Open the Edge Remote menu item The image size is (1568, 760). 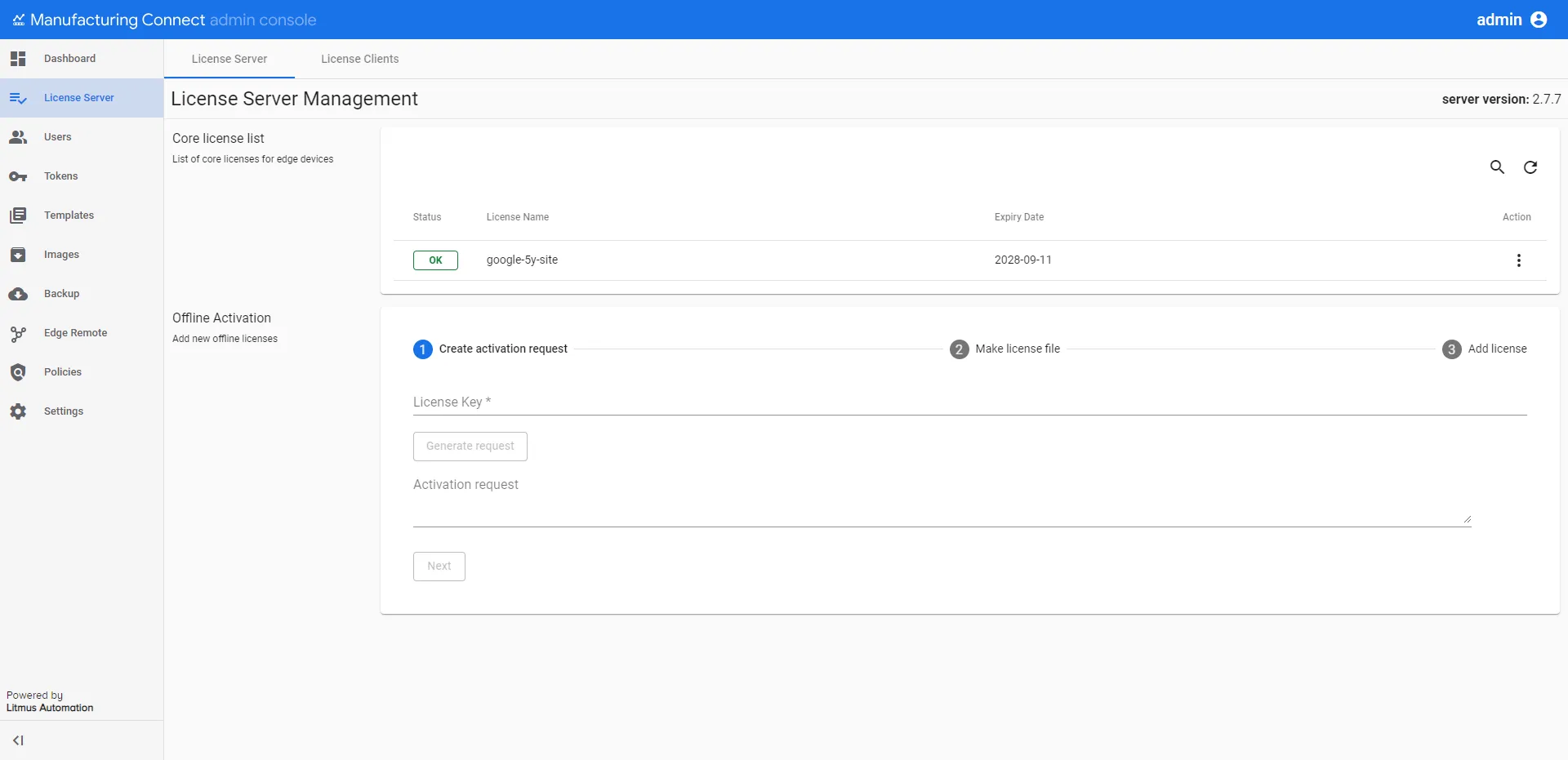pos(82,333)
